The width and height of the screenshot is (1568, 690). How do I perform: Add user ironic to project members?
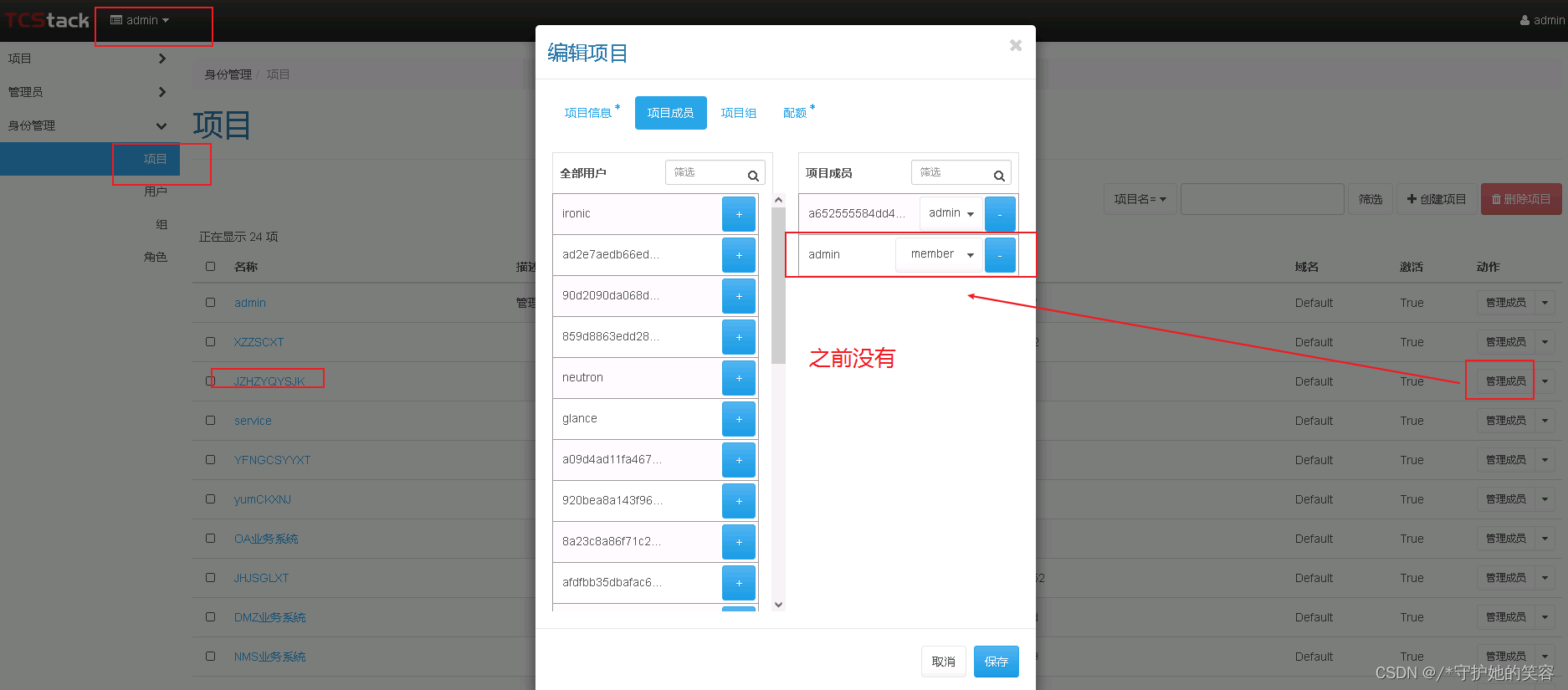click(738, 214)
